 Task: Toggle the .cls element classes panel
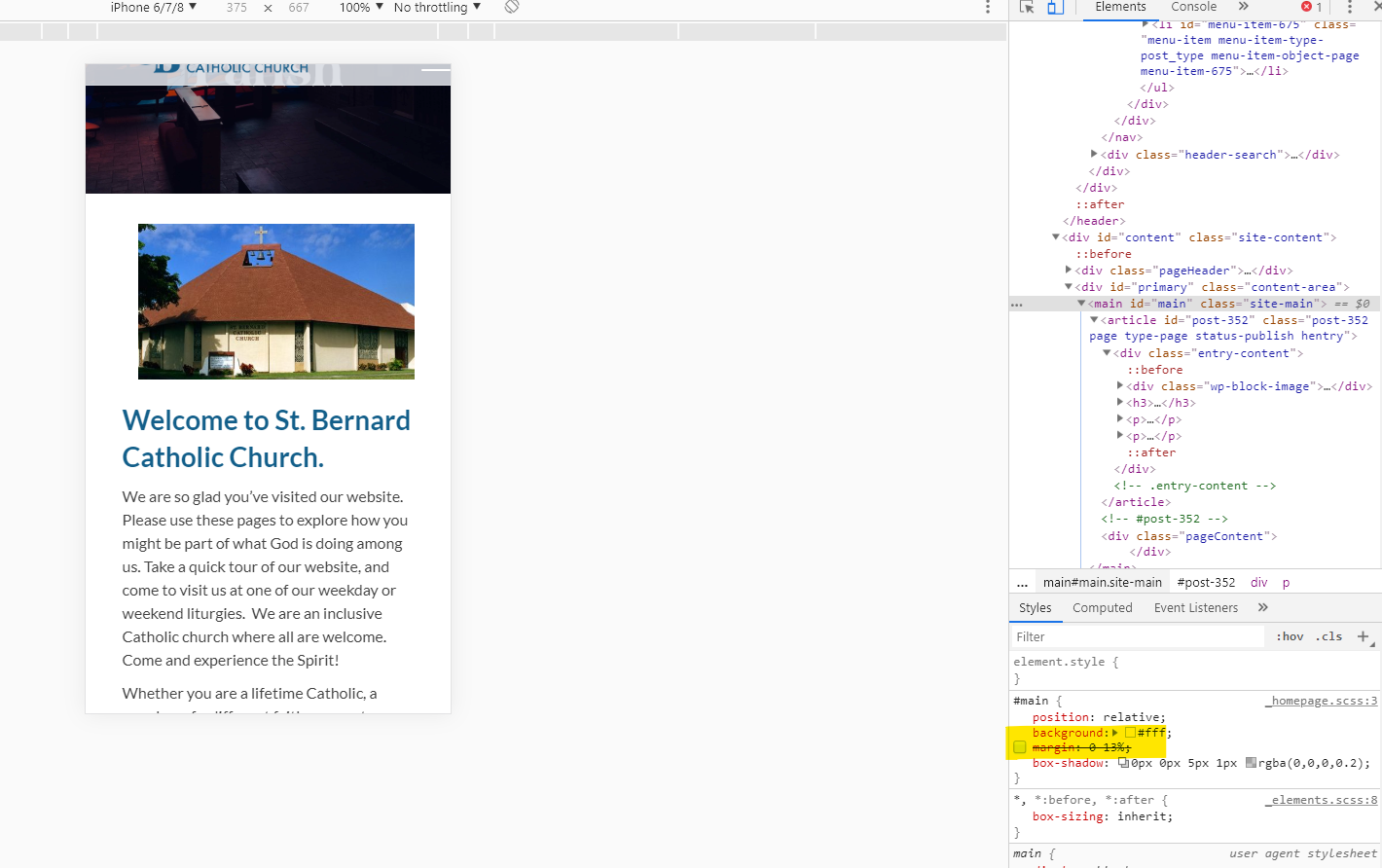[x=1328, y=636]
